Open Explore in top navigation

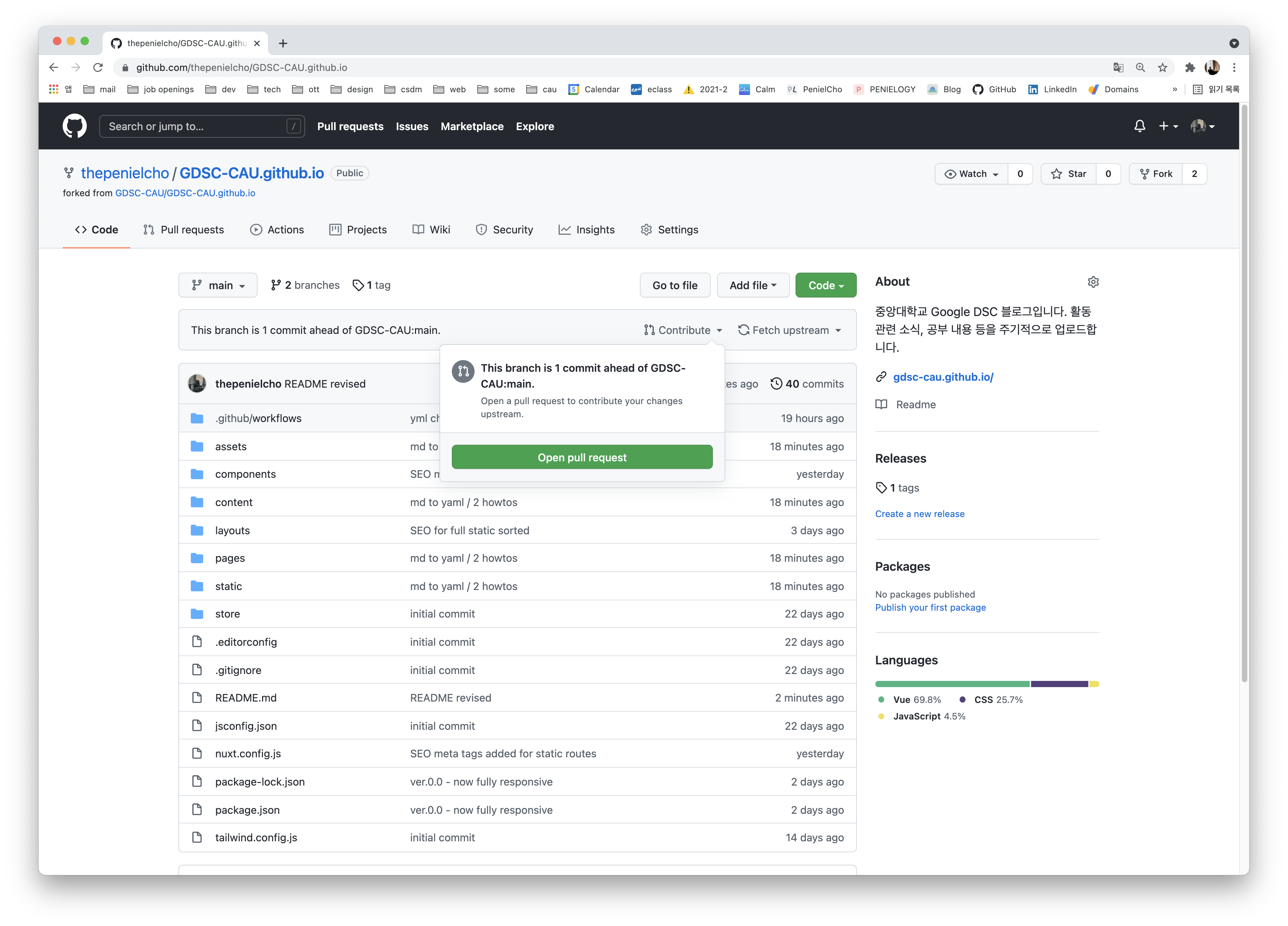[x=535, y=126]
